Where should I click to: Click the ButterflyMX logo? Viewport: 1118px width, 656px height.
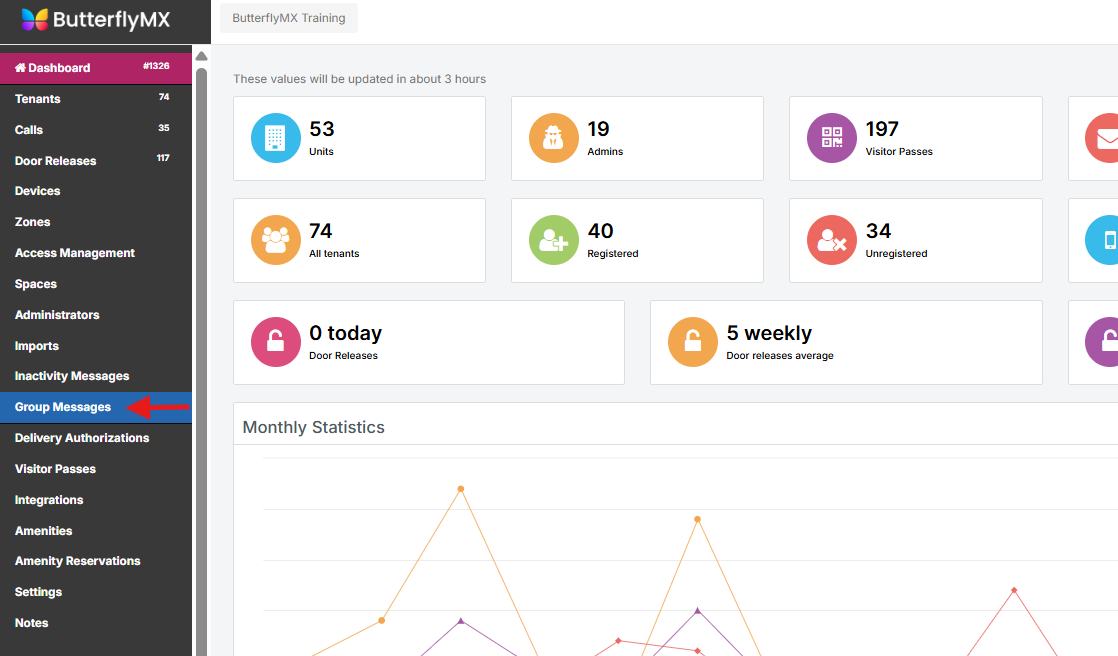(96, 19)
